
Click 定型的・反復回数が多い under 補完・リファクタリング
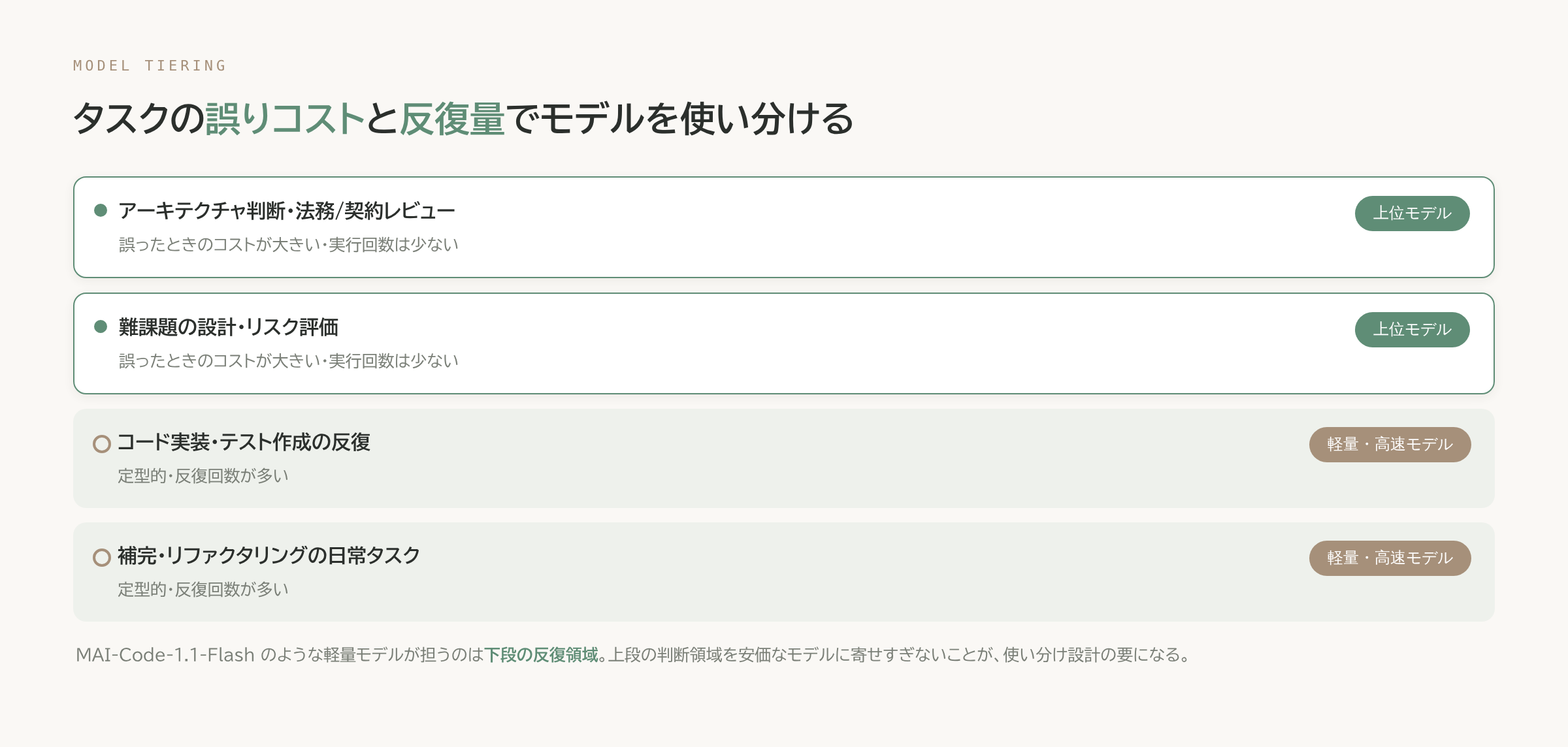pos(203,590)
